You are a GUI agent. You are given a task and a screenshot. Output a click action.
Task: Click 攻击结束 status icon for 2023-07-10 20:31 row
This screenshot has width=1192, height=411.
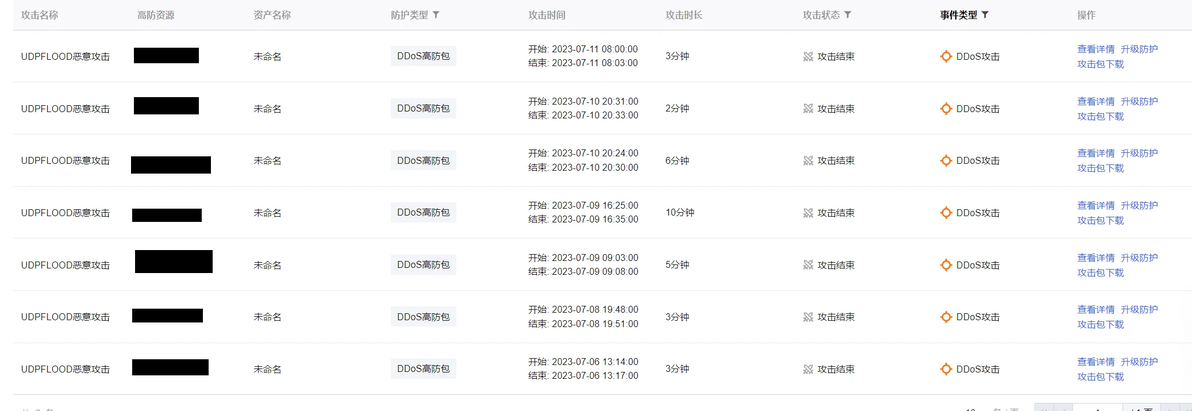click(808, 109)
